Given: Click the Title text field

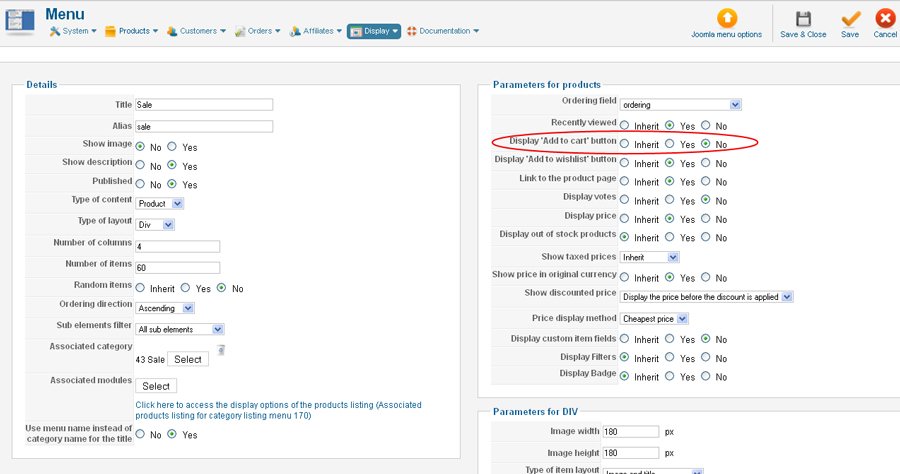Looking at the screenshot, I should coord(204,104).
